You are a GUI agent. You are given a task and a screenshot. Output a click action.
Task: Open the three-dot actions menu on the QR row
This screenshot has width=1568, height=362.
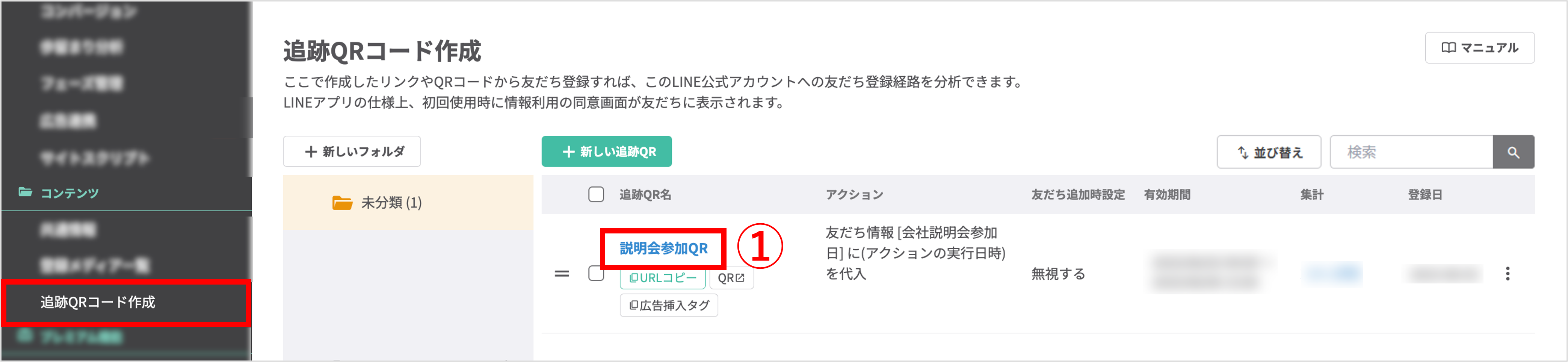(x=1508, y=274)
